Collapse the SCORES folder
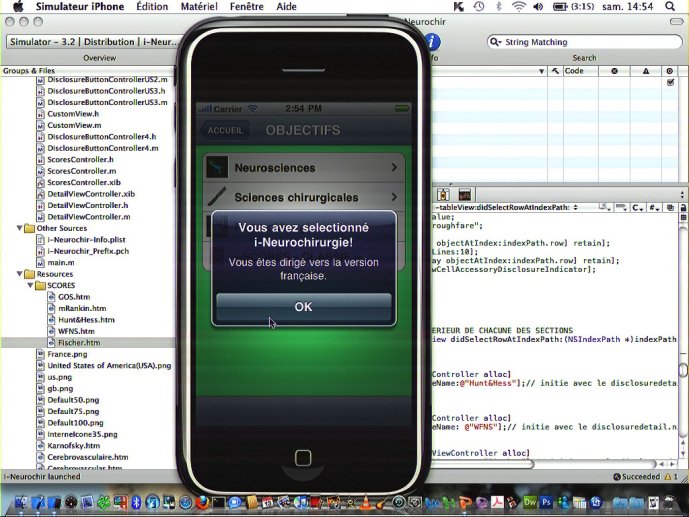 [x=30, y=285]
